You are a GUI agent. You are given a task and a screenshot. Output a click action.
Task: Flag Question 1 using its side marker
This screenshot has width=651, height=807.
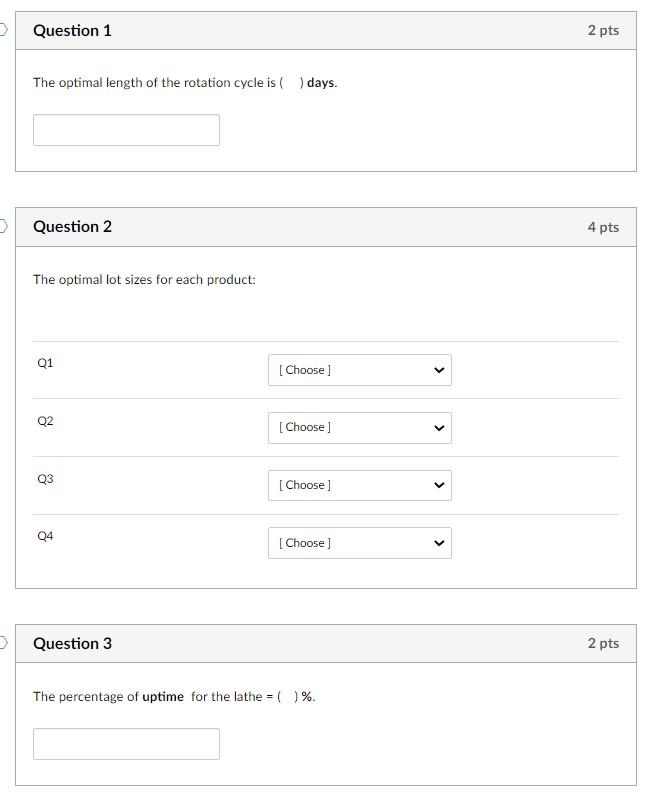click(2, 30)
